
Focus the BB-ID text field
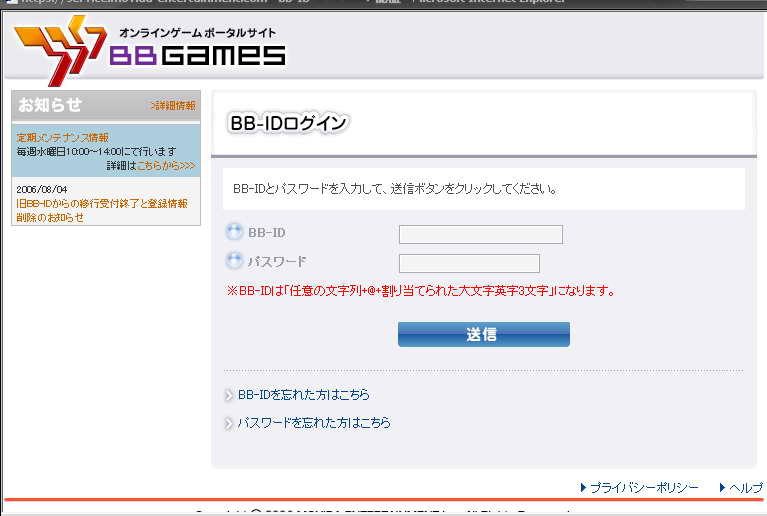[x=480, y=235]
